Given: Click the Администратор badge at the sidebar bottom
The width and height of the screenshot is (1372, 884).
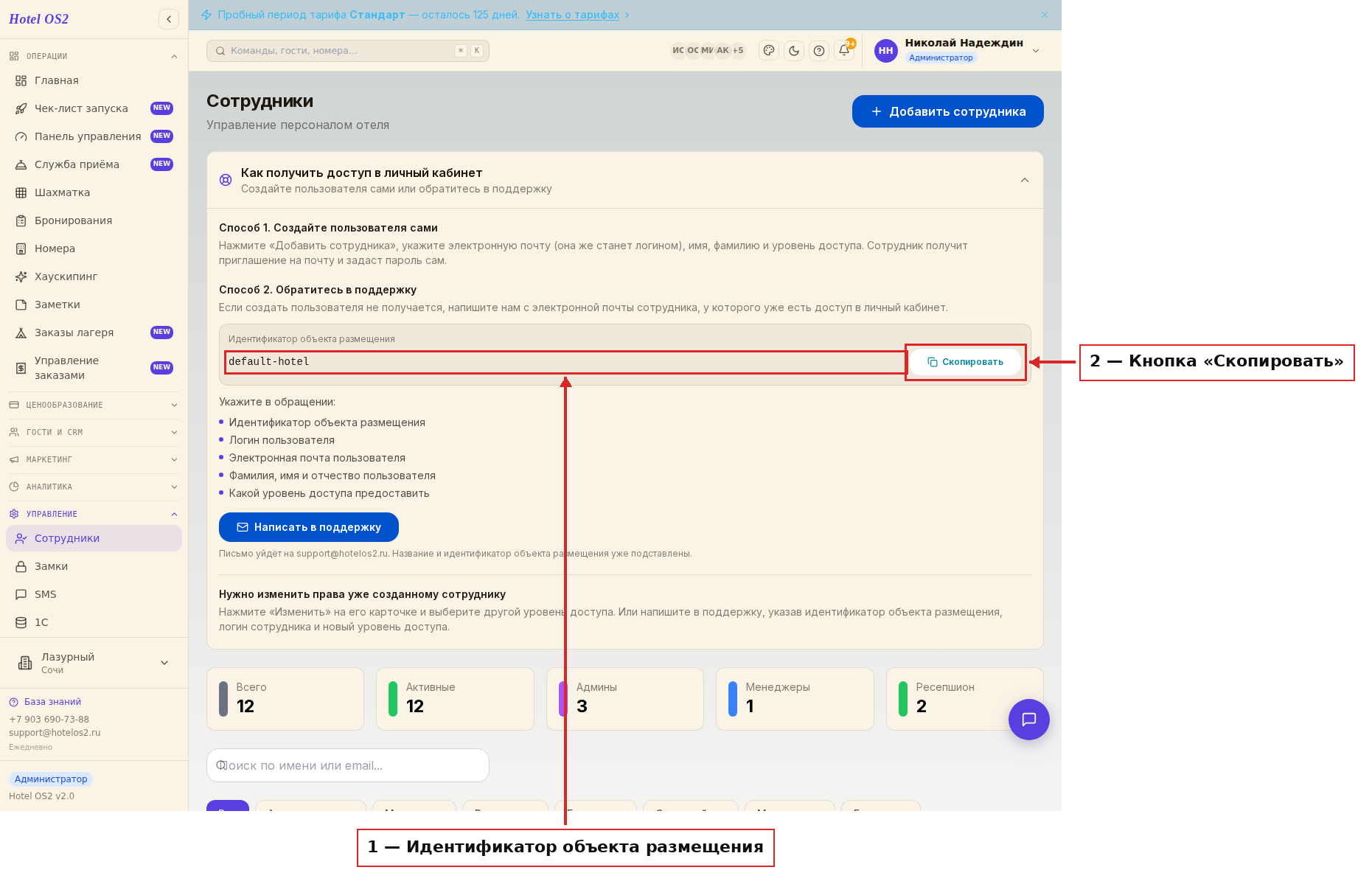Looking at the screenshot, I should click(51, 779).
